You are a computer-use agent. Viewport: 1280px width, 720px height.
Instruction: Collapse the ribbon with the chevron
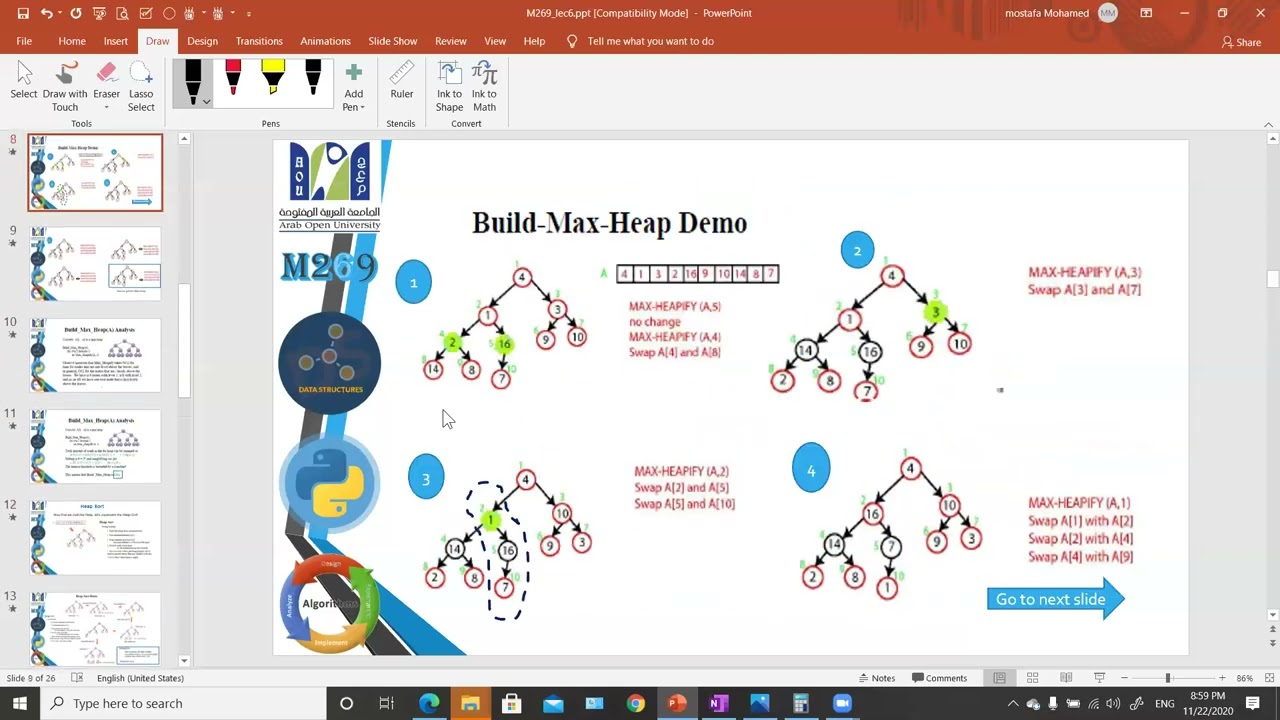coord(1269,124)
